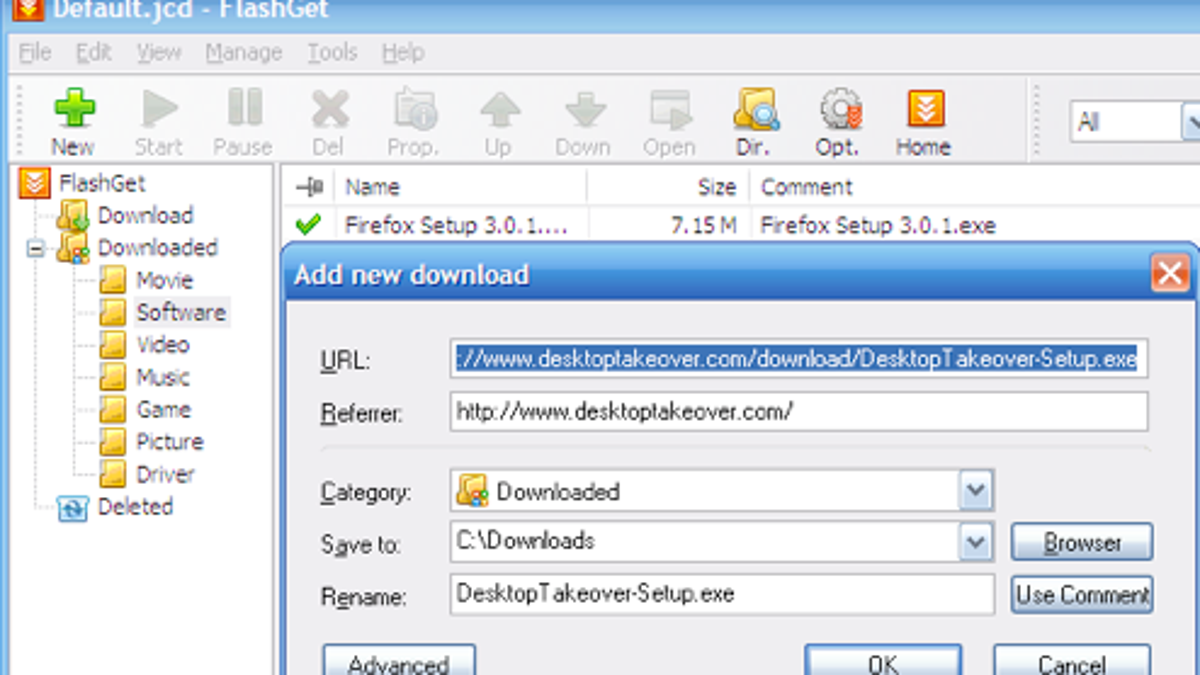1200x675 pixels.
Task: Click the Open toolbar icon
Action: [x=669, y=122]
